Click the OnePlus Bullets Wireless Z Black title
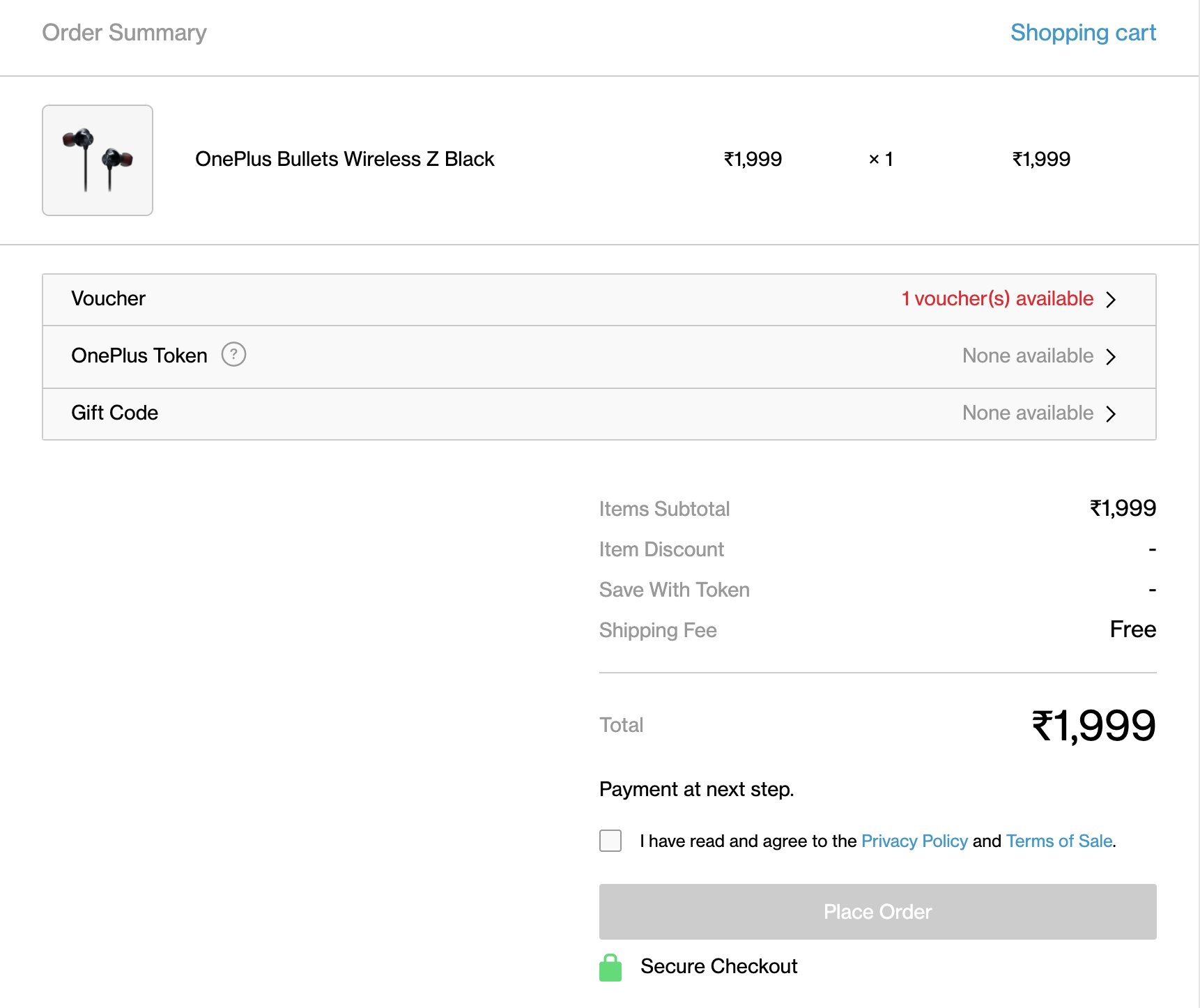1200x1008 pixels. (x=344, y=160)
